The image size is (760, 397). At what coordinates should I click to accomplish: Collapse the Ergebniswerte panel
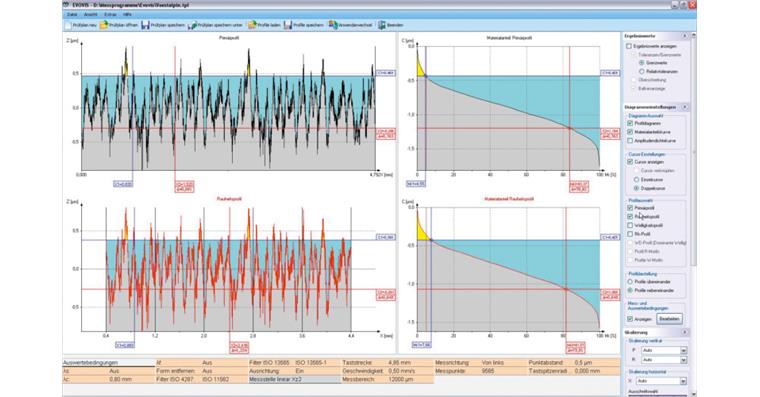click(685, 36)
